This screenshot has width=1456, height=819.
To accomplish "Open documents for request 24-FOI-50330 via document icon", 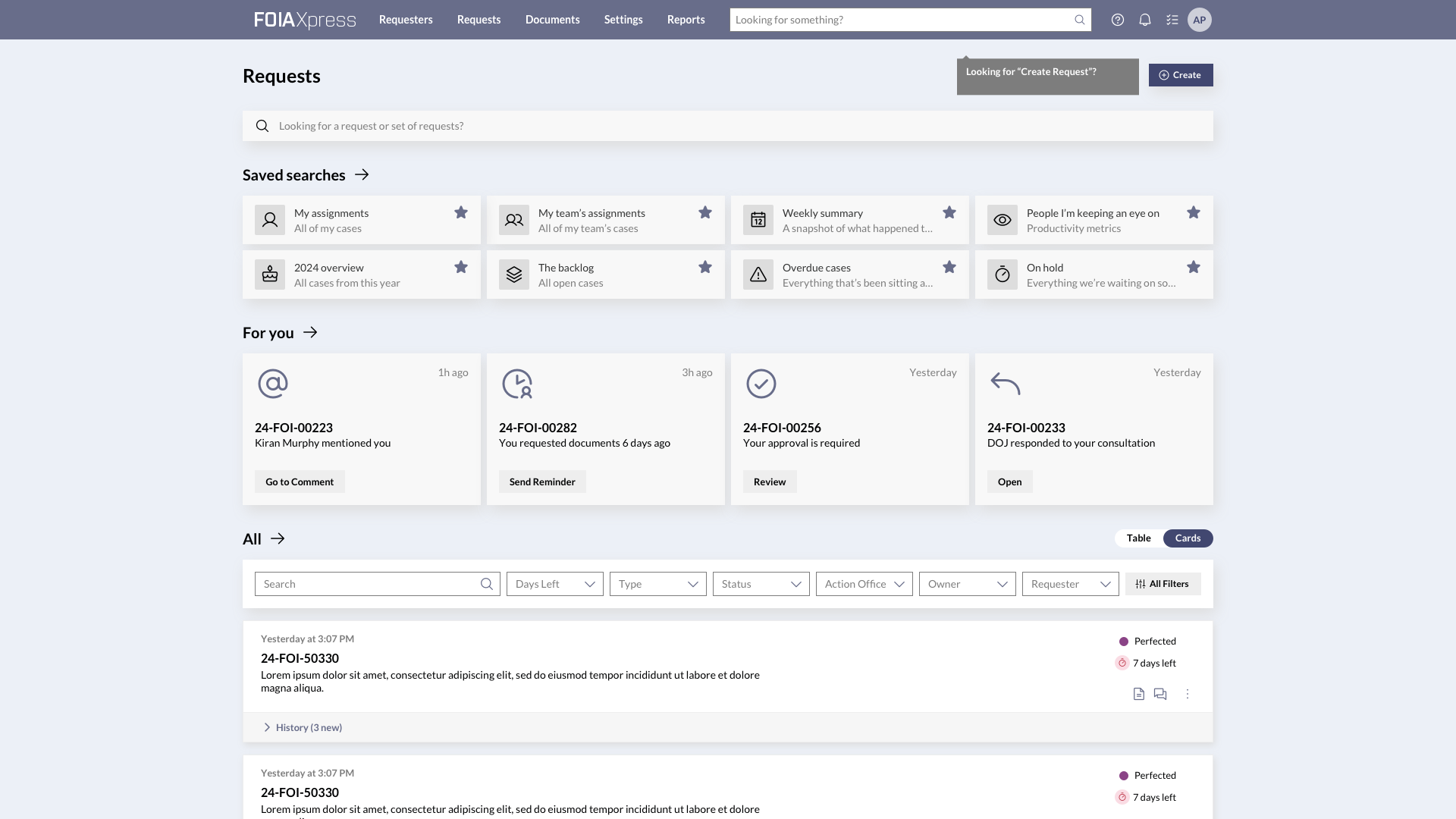I will coord(1138,693).
